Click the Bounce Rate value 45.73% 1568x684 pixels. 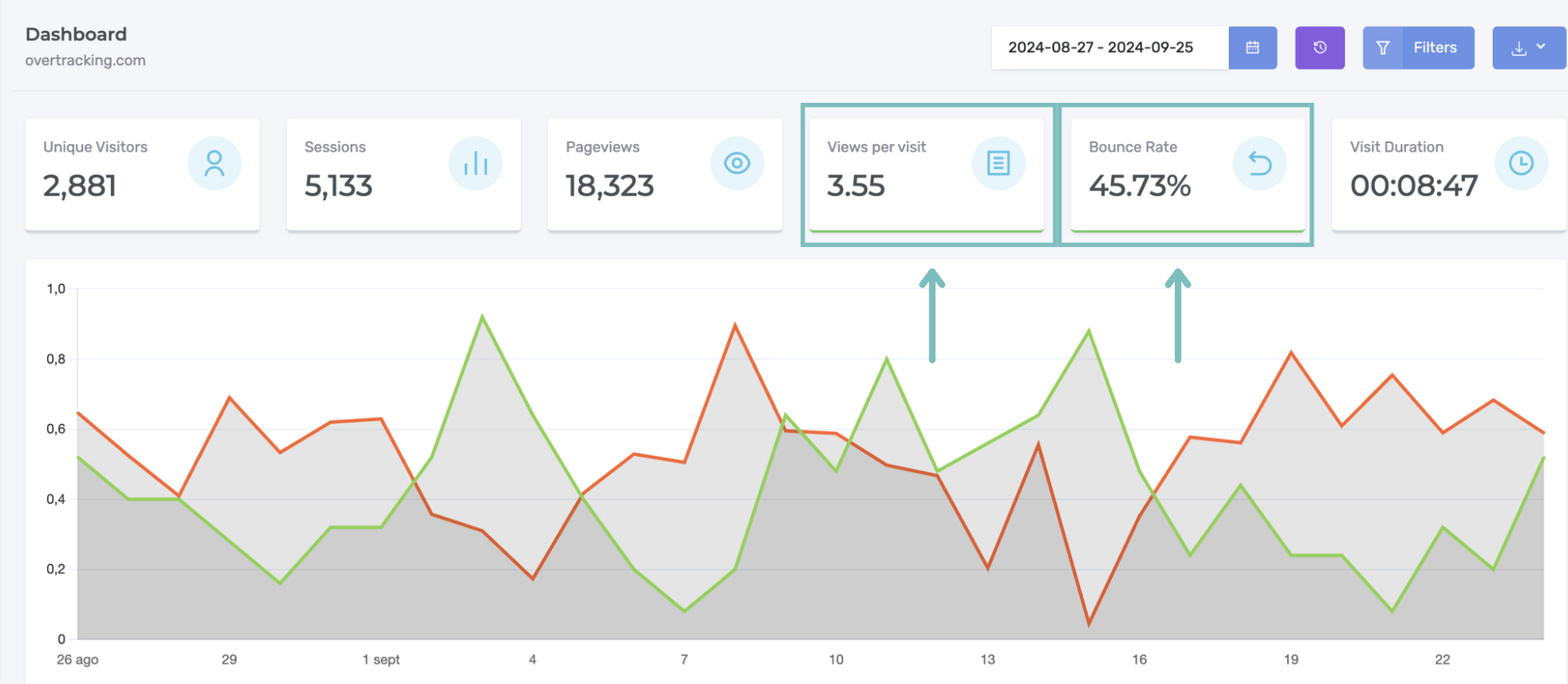pos(1140,186)
